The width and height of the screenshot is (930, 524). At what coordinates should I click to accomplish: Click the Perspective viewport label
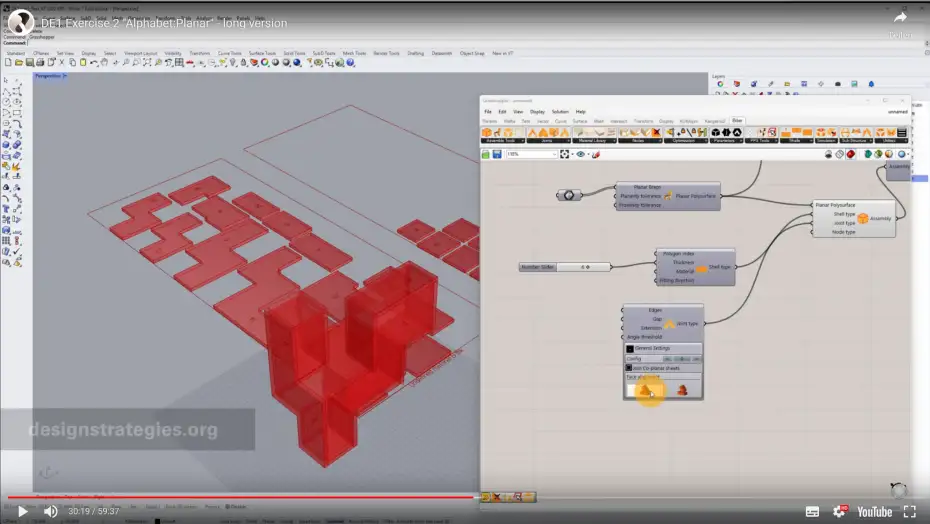49,76
